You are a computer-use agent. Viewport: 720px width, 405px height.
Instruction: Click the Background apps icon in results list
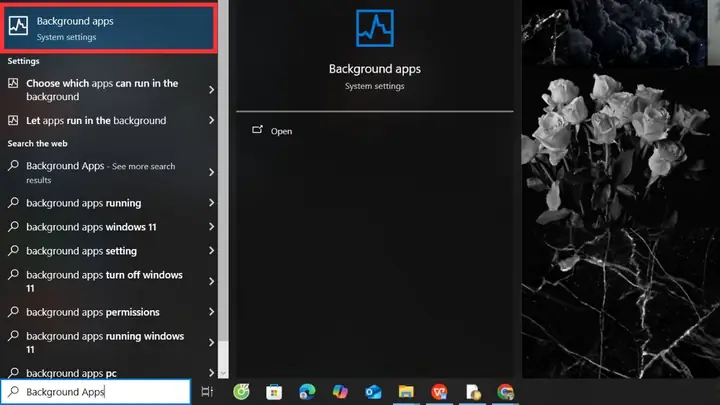[x=18, y=26]
